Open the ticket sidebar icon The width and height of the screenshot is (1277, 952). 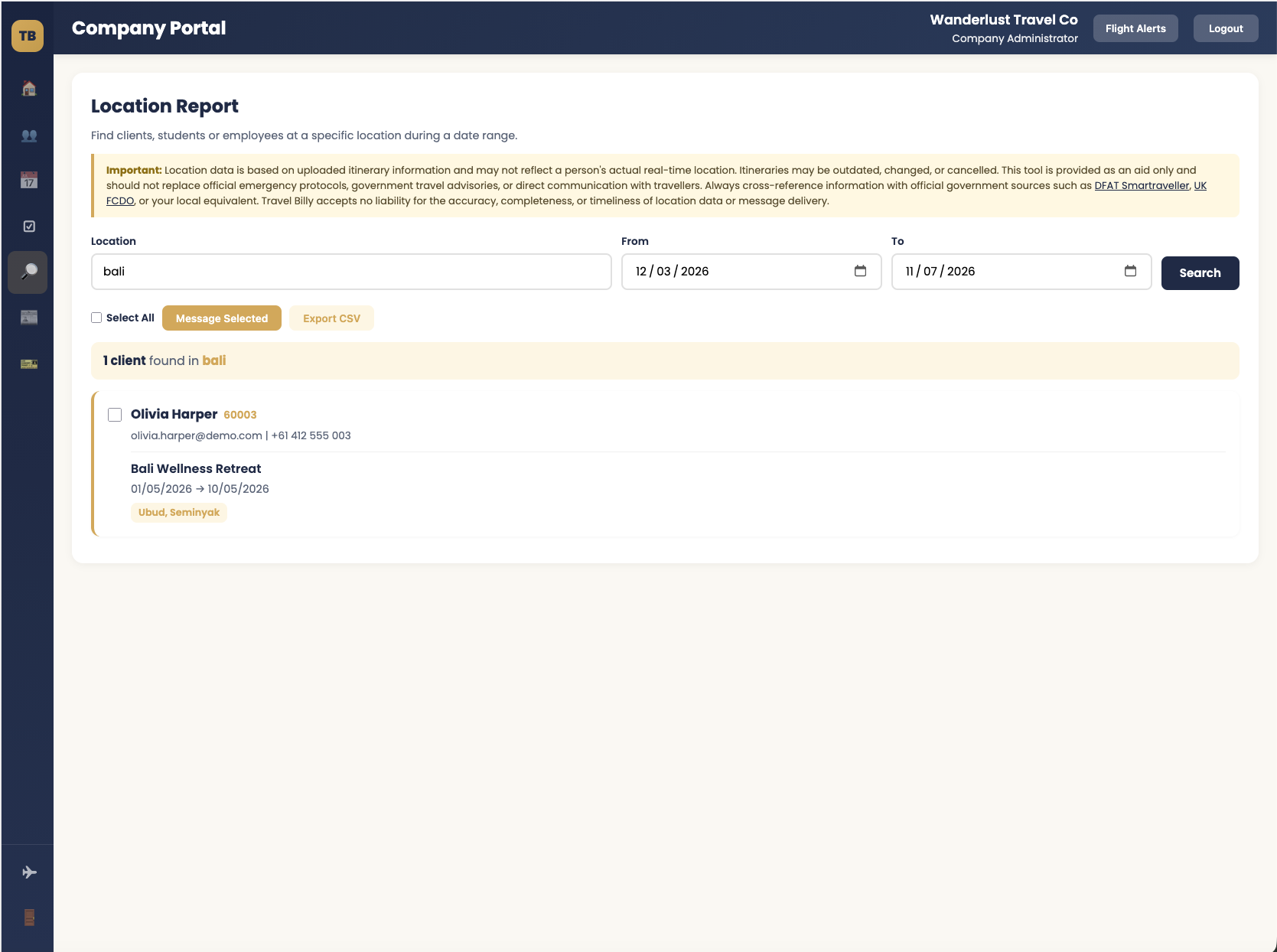(28, 364)
